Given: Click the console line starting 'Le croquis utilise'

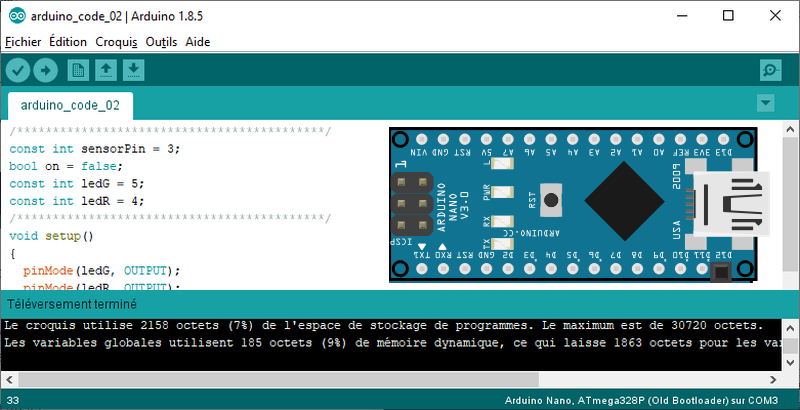Looking at the screenshot, I should coord(383,325).
